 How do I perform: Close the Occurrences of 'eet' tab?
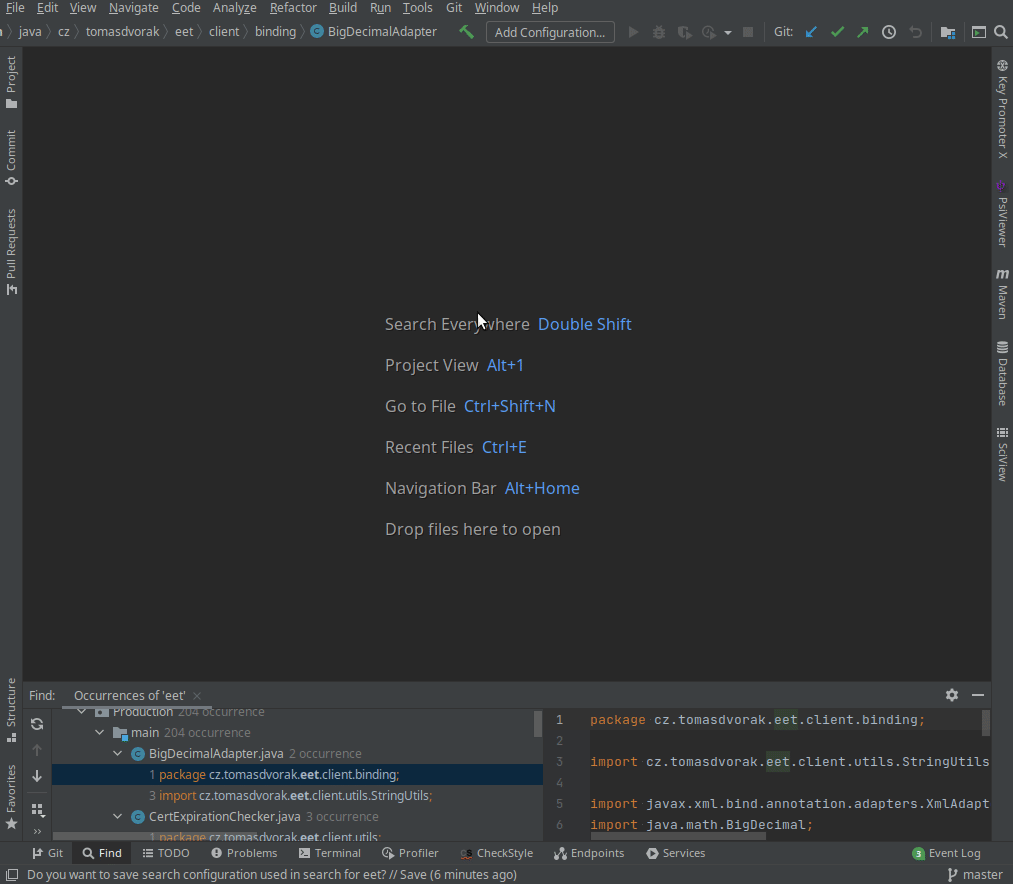[x=197, y=696]
